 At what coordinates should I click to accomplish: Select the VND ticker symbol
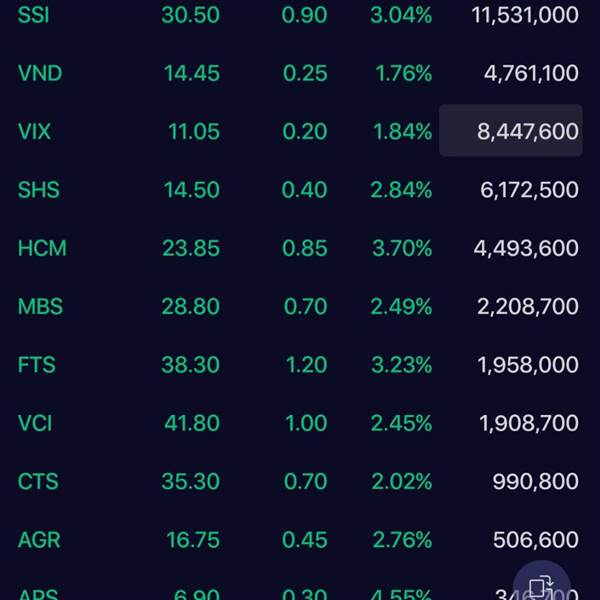[40, 73]
